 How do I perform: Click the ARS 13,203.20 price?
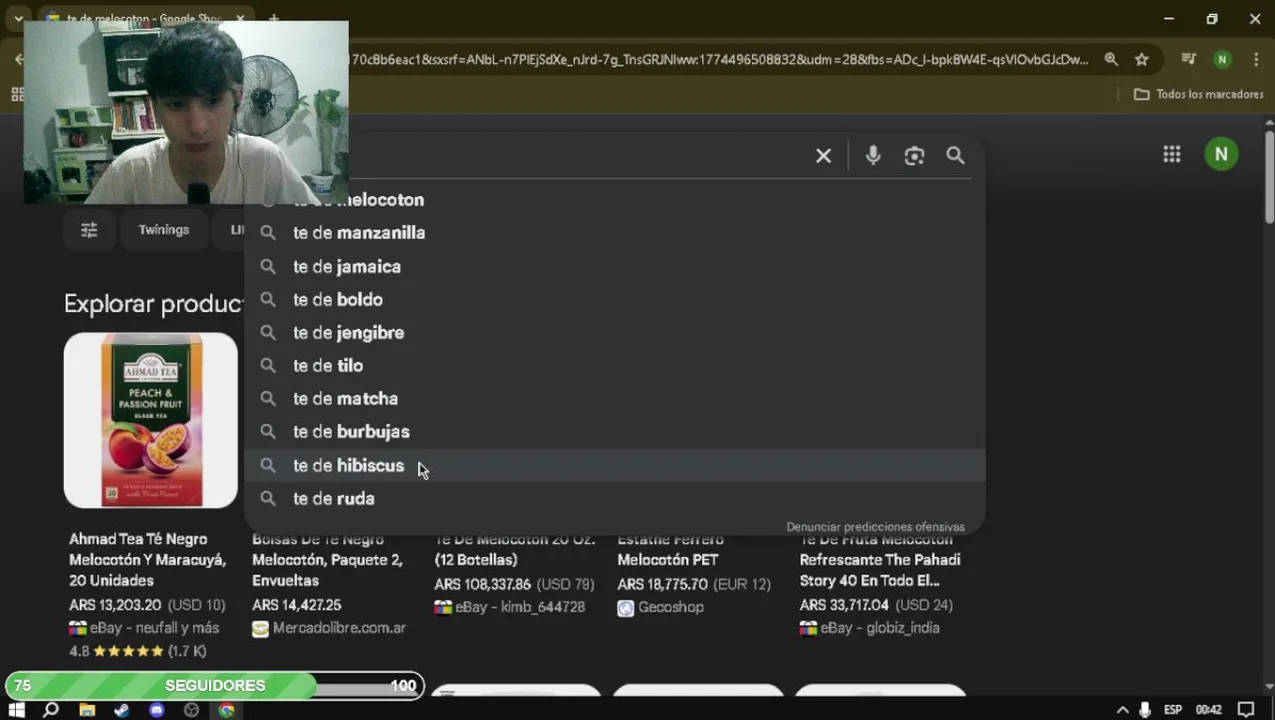pyautogui.click(x=115, y=606)
